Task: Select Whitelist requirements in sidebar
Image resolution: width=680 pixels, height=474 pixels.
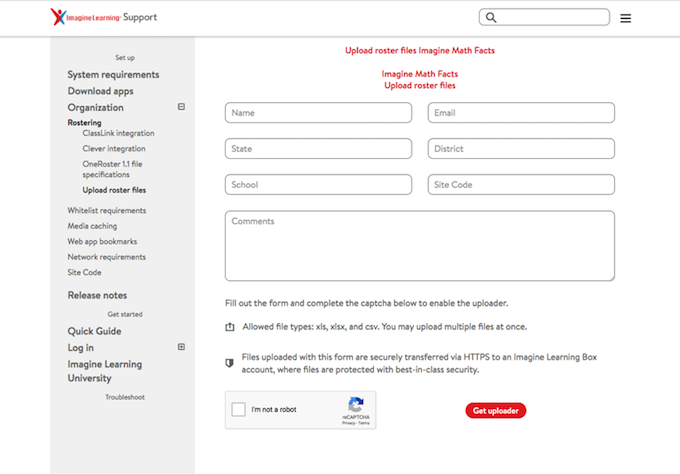Action: pos(106,210)
